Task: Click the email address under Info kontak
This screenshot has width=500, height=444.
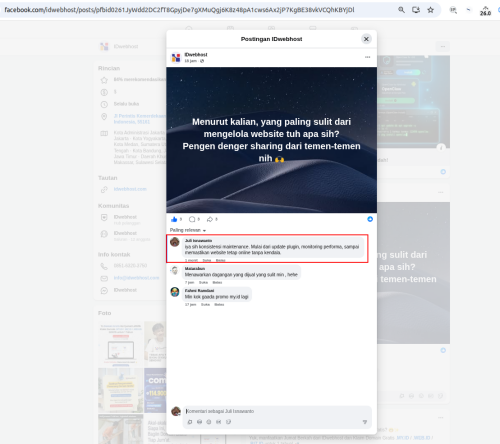Action: [136, 278]
